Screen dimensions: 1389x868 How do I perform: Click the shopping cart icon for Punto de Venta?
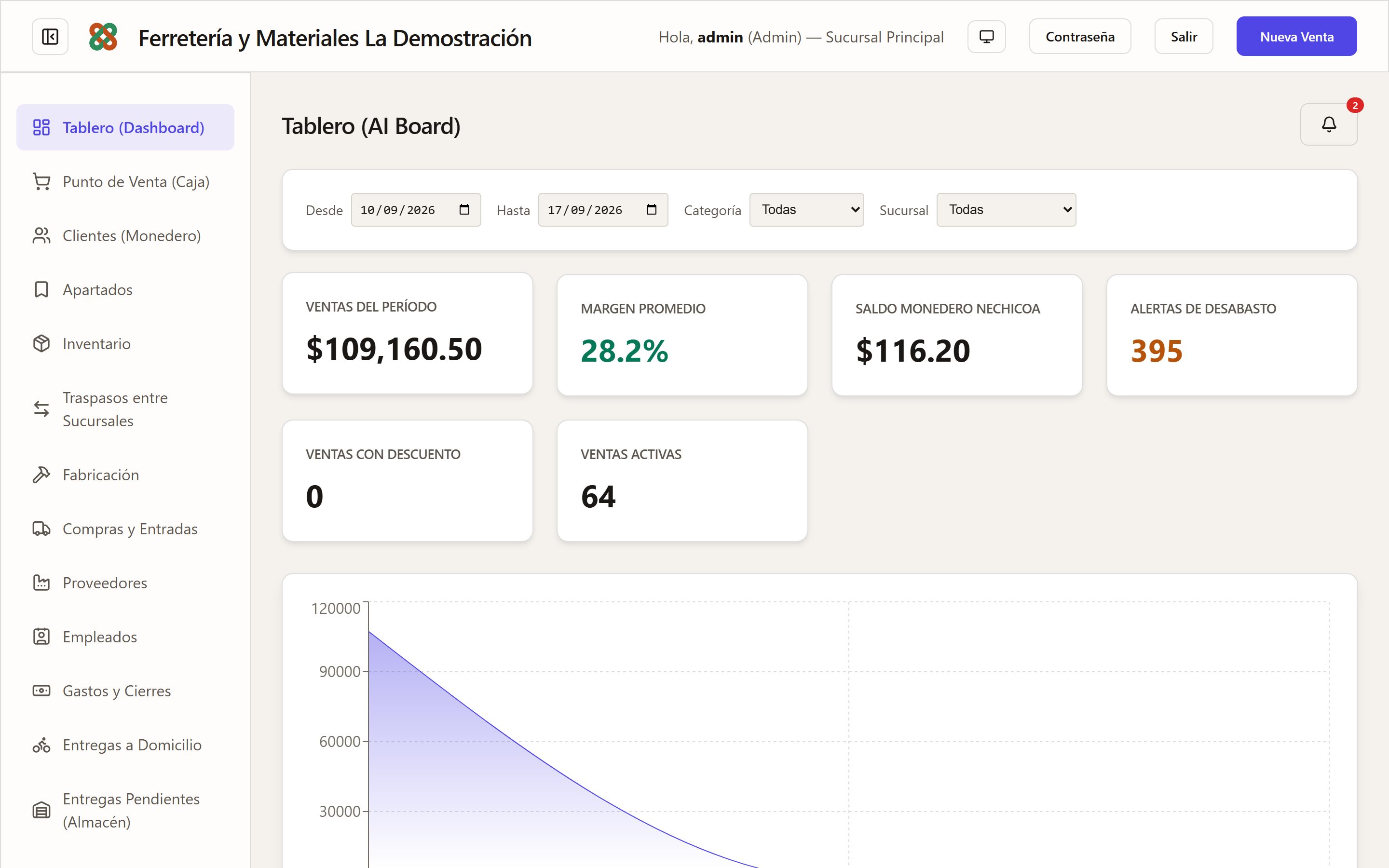41,181
